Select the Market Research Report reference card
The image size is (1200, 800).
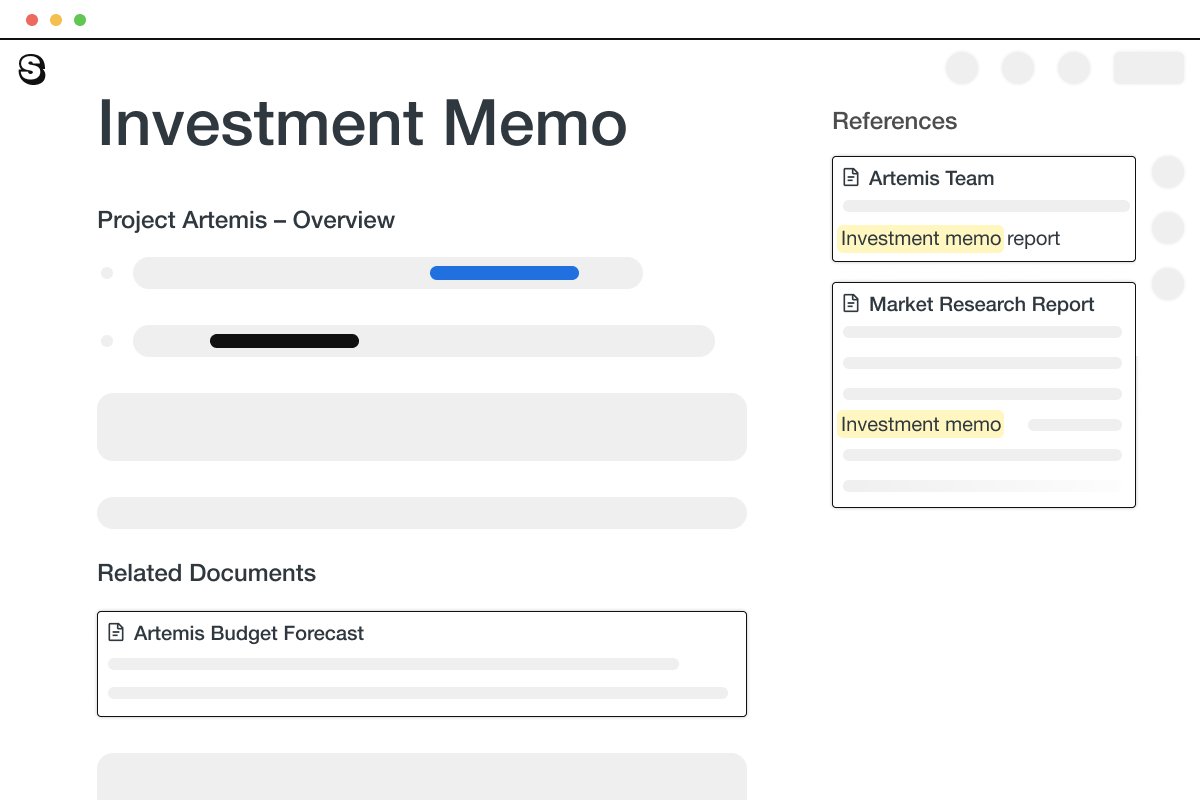(983, 394)
